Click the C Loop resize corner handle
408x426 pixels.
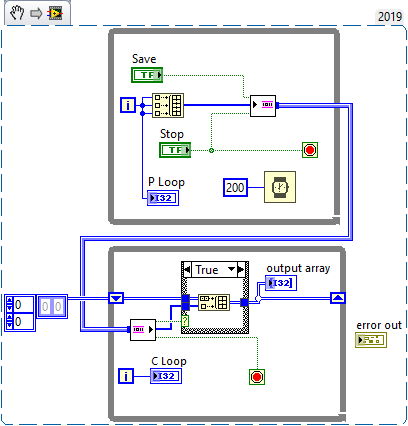point(342,417)
